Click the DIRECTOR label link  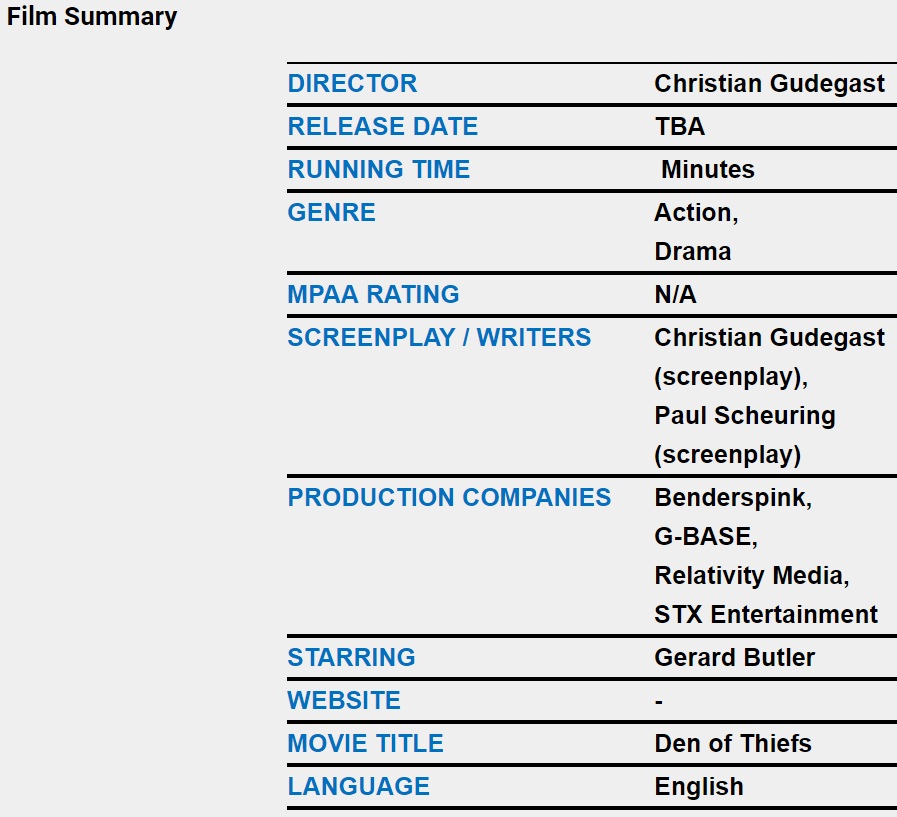click(x=352, y=84)
